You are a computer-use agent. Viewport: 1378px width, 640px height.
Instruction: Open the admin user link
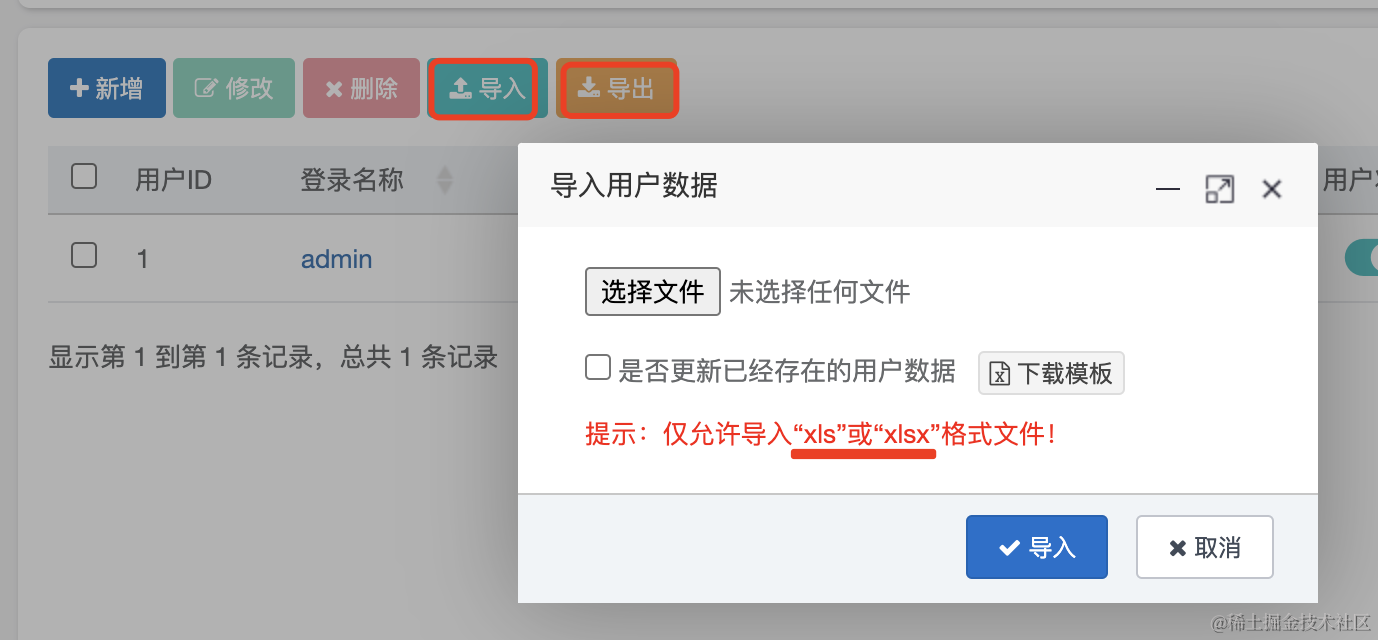[336, 259]
